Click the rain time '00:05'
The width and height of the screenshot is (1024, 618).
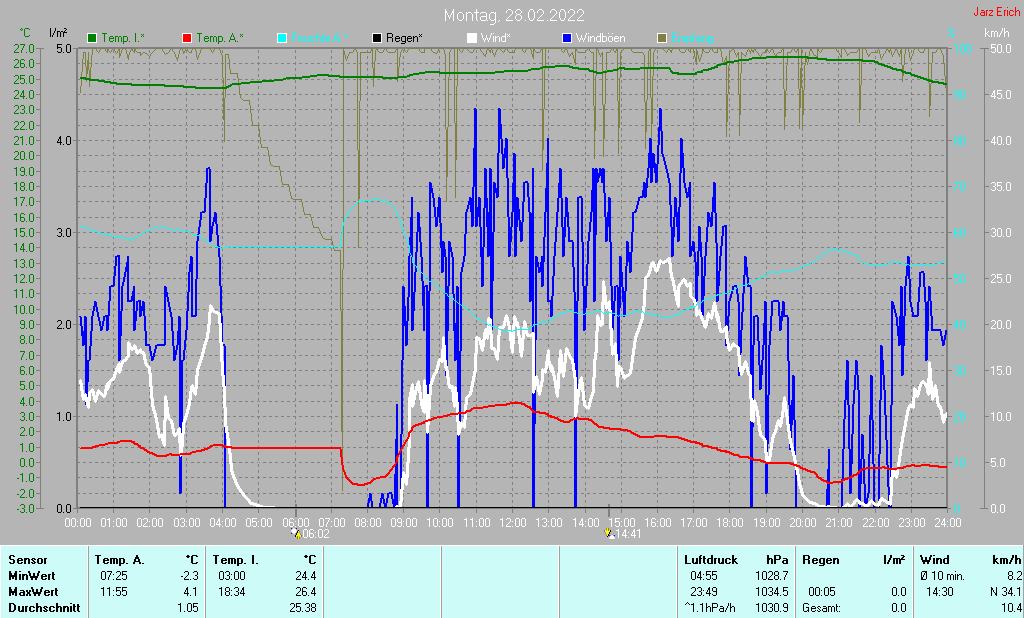[x=822, y=592]
